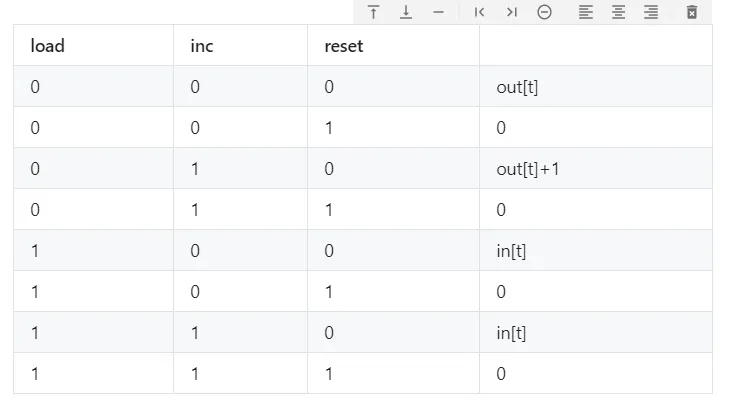Insert a column to the right

pyautogui.click(x=511, y=12)
